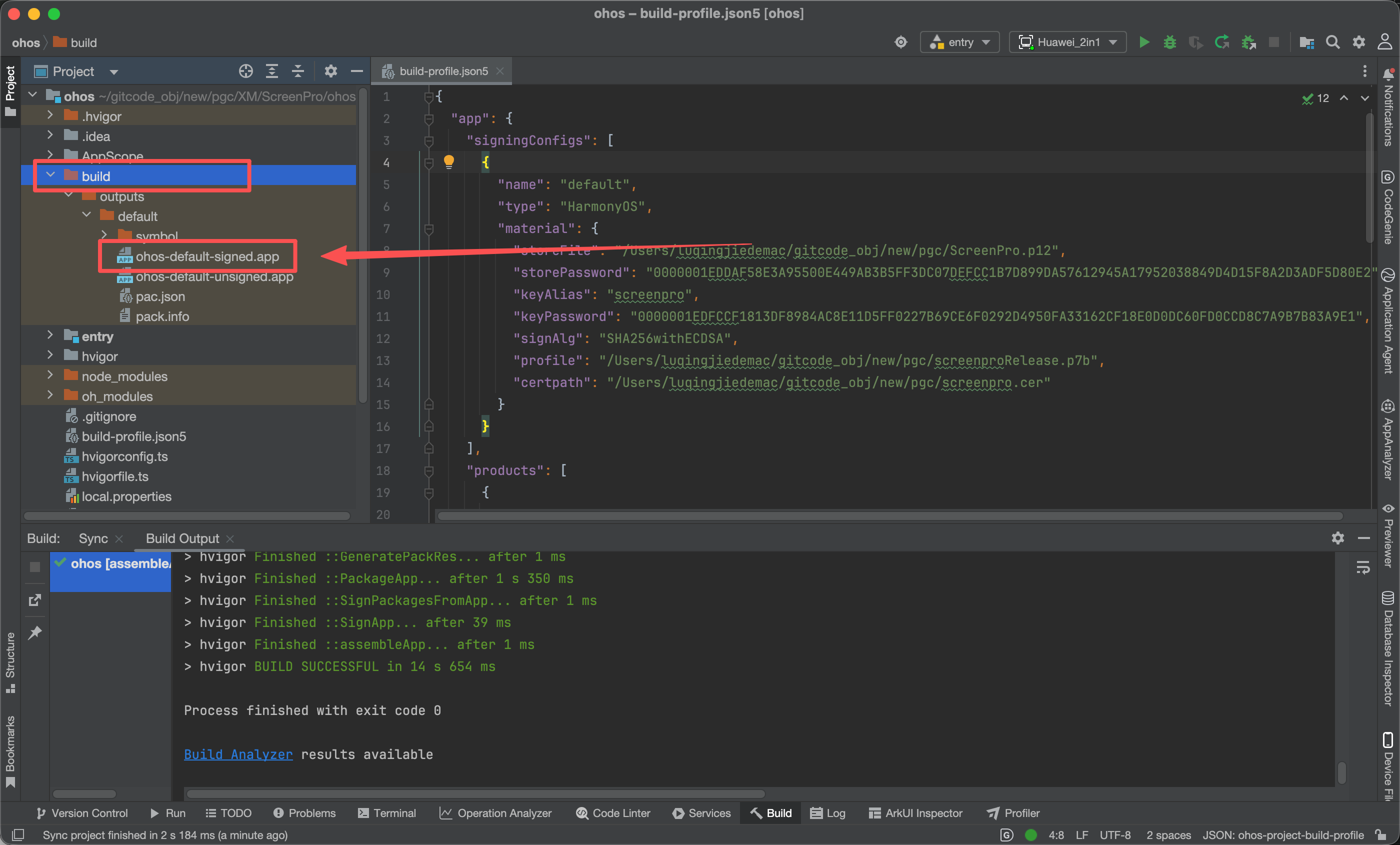
Task: Toggle the Bookmarks tool window stripe
Action: tap(10, 751)
